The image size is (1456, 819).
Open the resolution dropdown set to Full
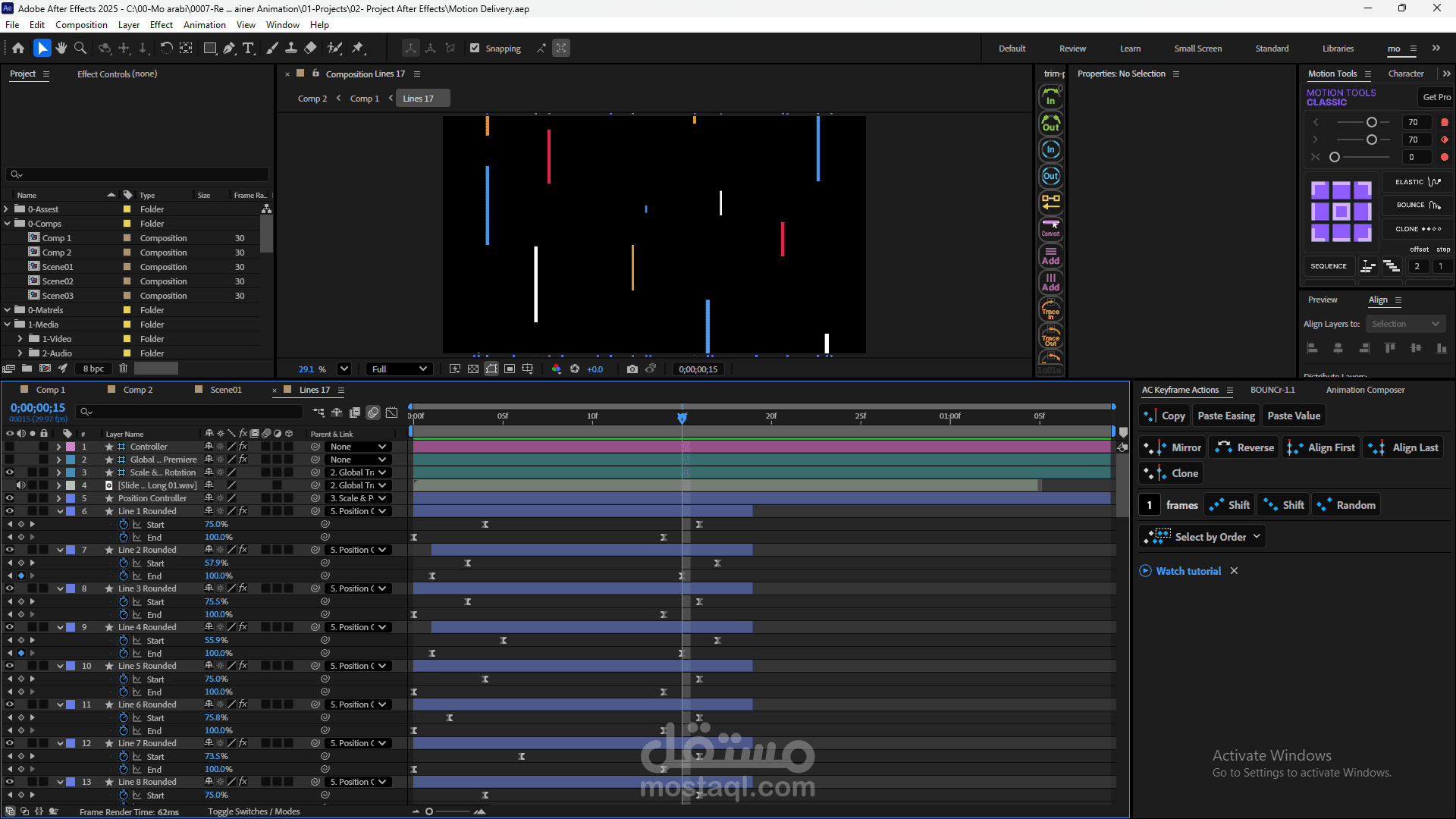[399, 369]
